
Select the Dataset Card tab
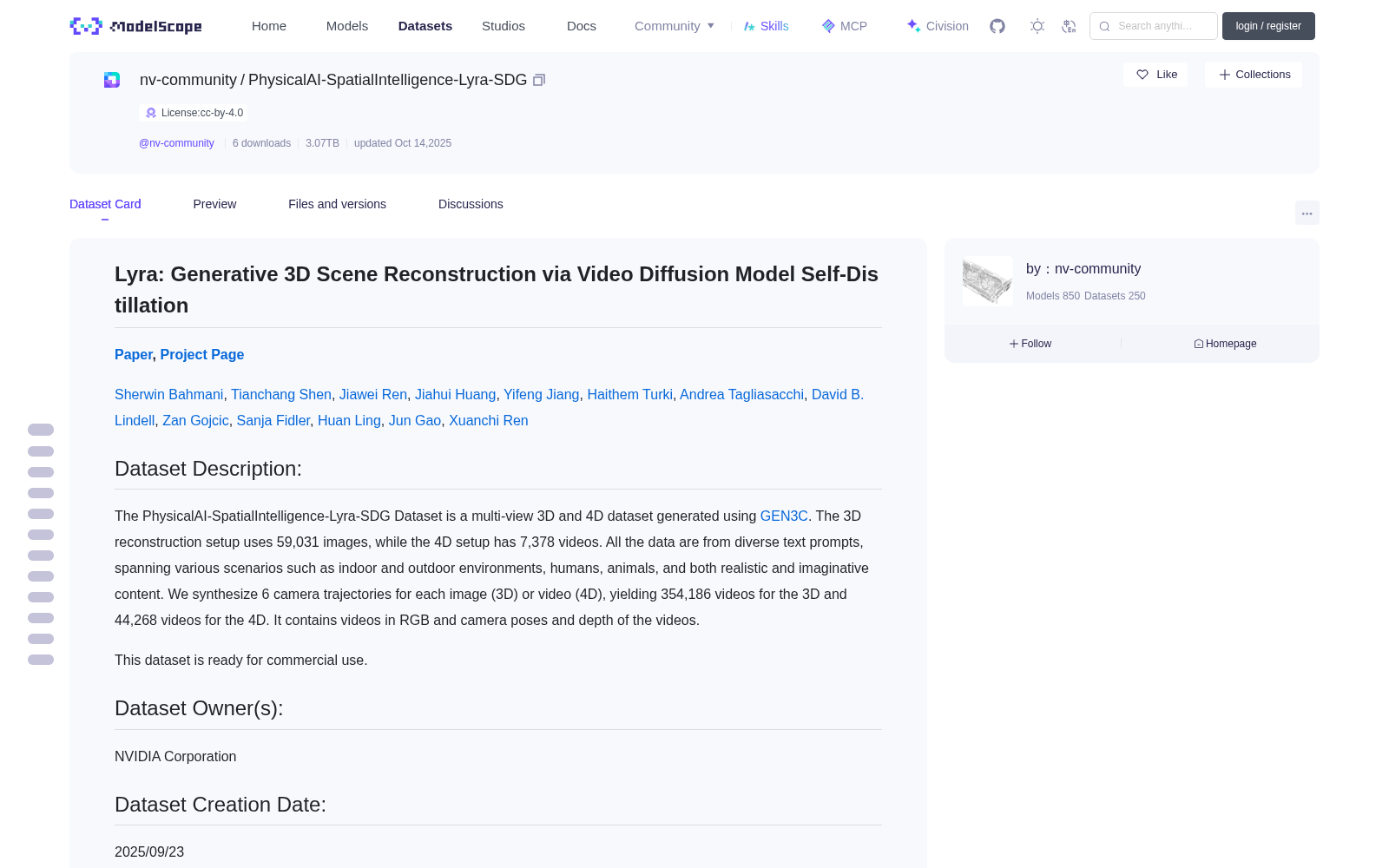coord(105,204)
